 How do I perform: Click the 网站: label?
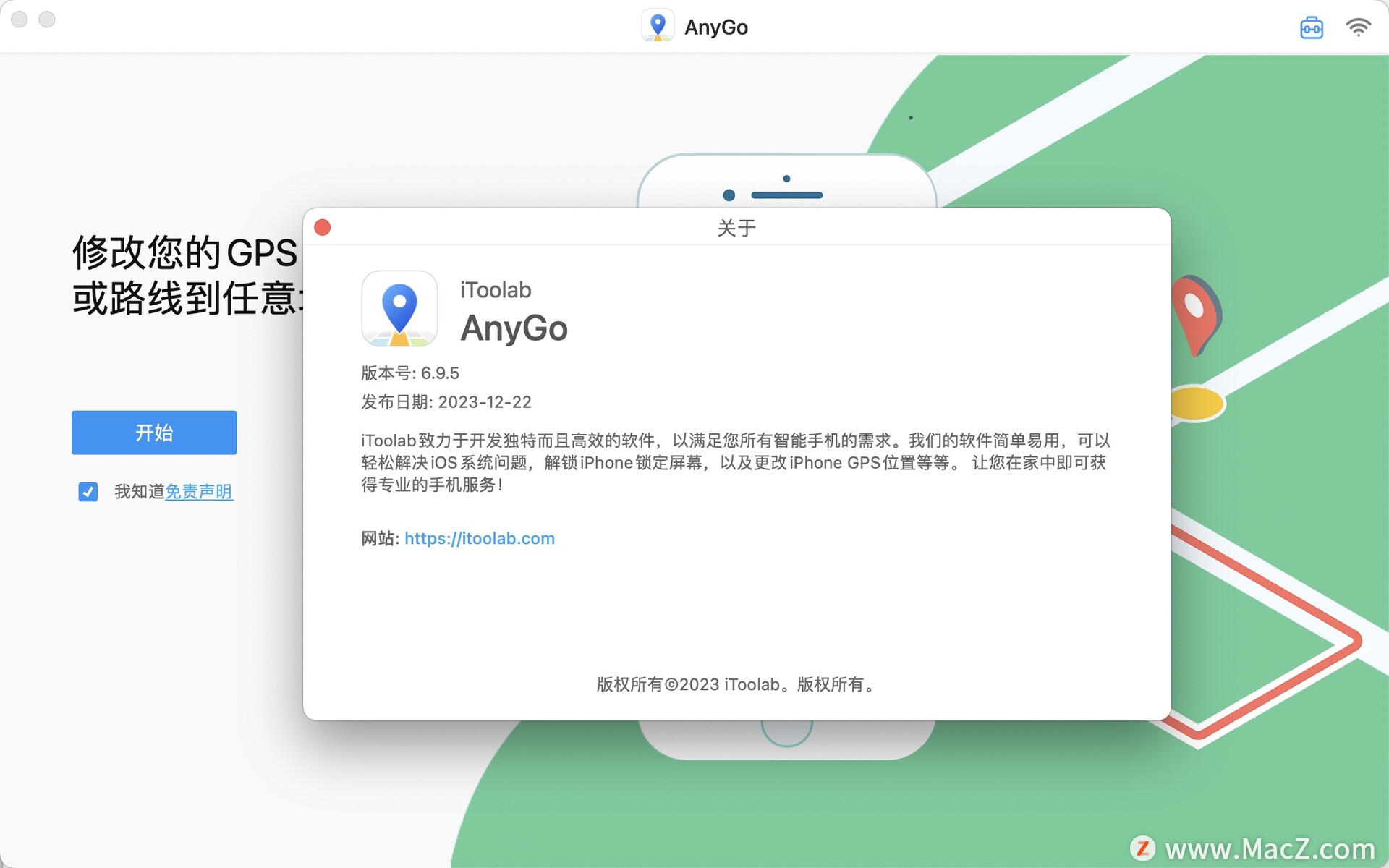380,538
